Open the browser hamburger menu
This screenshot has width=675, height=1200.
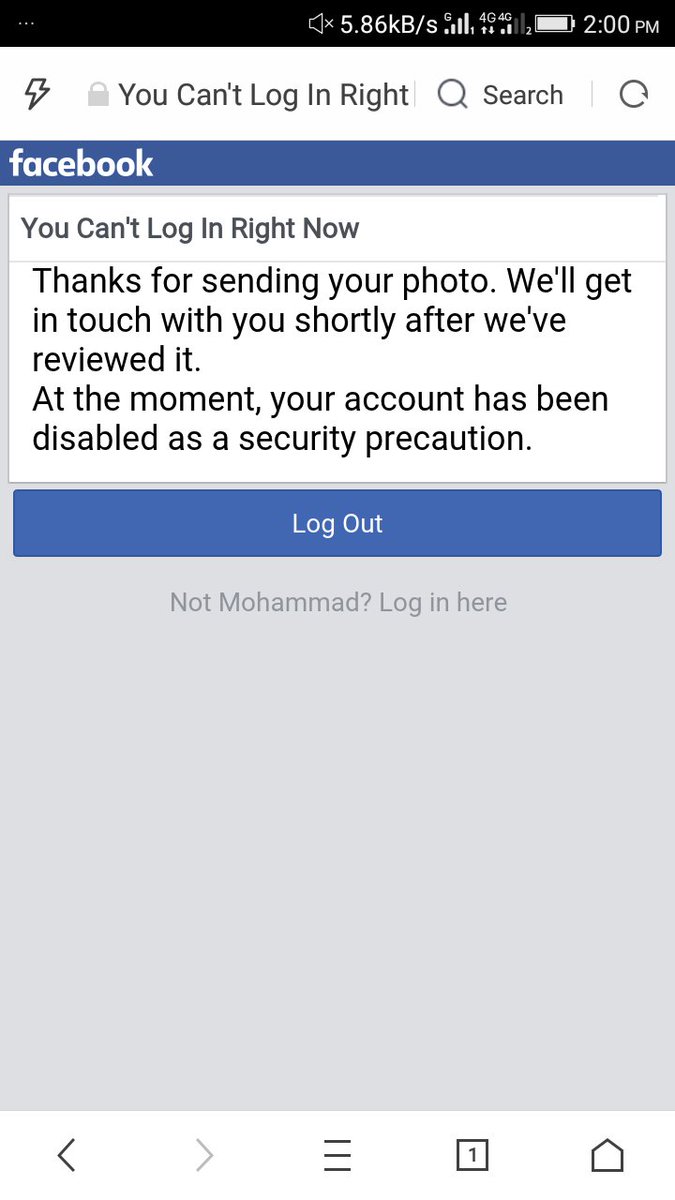click(338, 1156)
